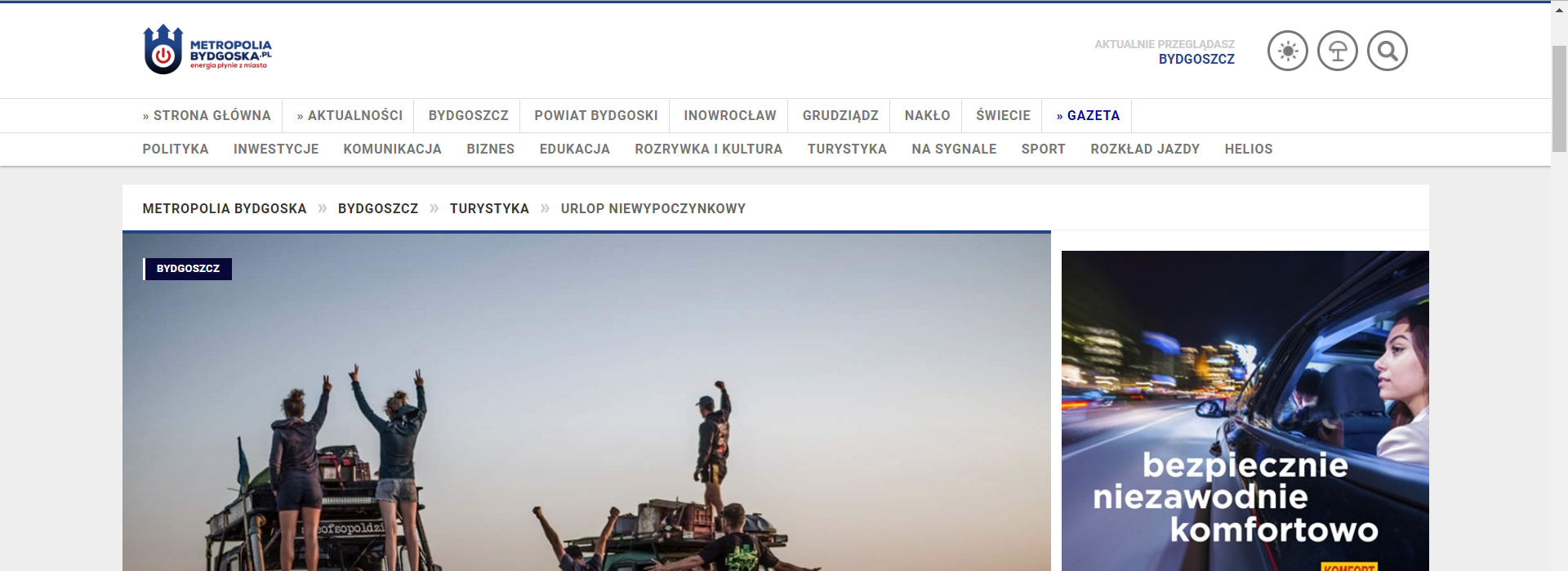Open the Rozkład Jazdy page
The image size is (1568, 571).
pyautogui.click(x=1144, y=149)
